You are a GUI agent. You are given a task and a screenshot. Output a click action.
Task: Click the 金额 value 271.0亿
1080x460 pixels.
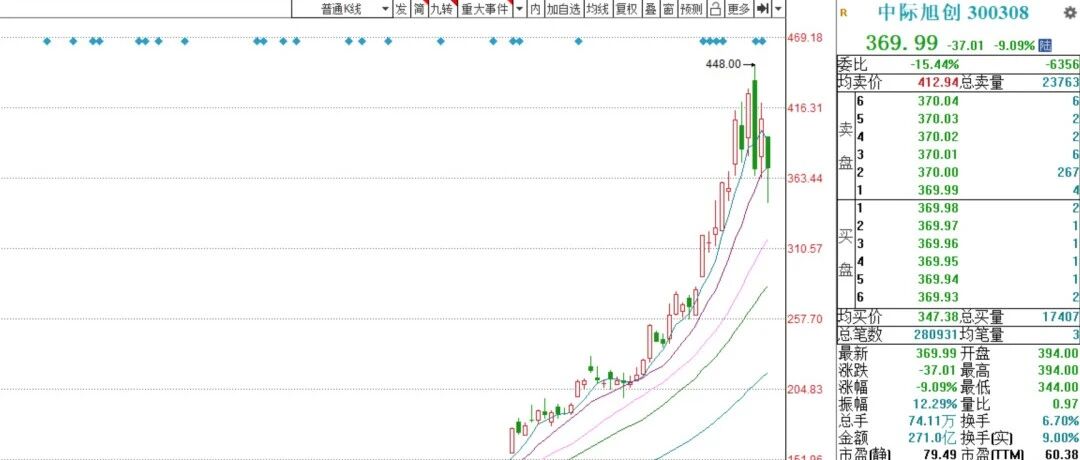935,439
